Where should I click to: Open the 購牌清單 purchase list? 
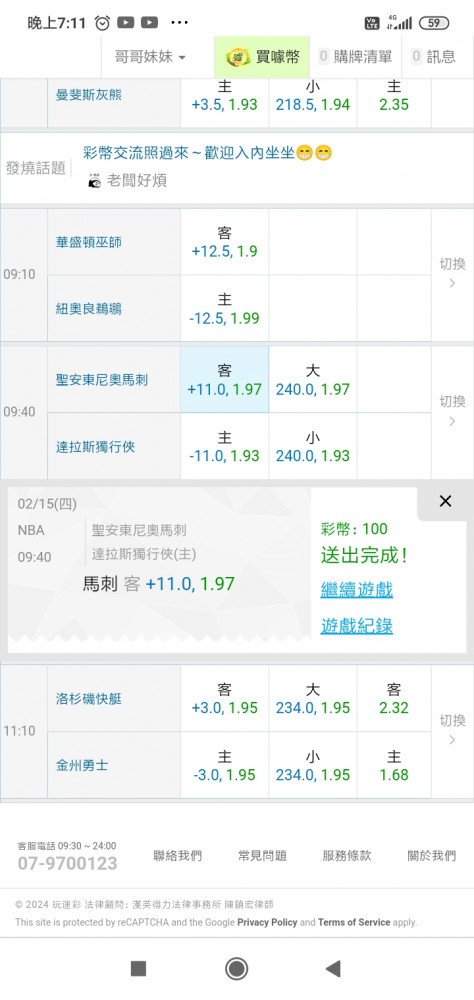click(x=355, y=57)
